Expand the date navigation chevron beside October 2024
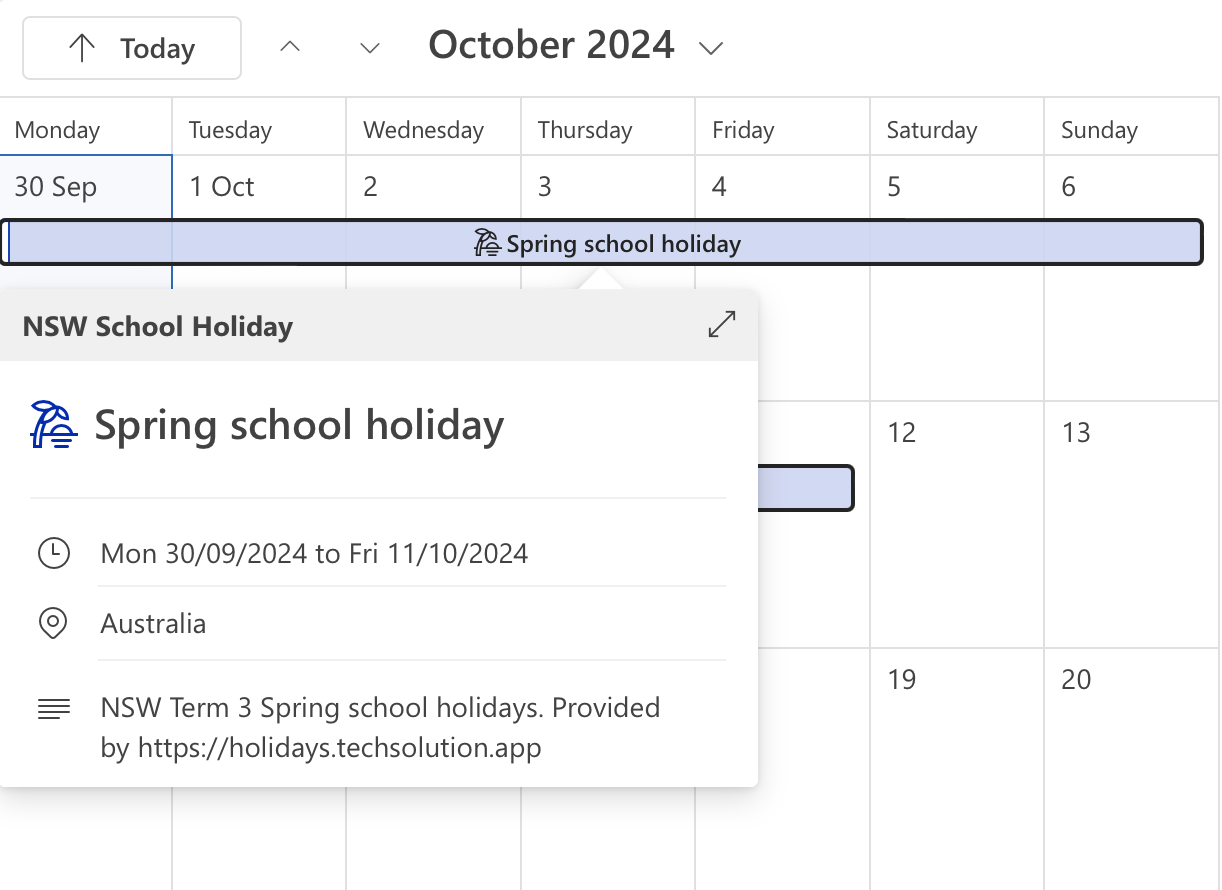This screenshot has width=1222, height=890. tap(710, 47)
